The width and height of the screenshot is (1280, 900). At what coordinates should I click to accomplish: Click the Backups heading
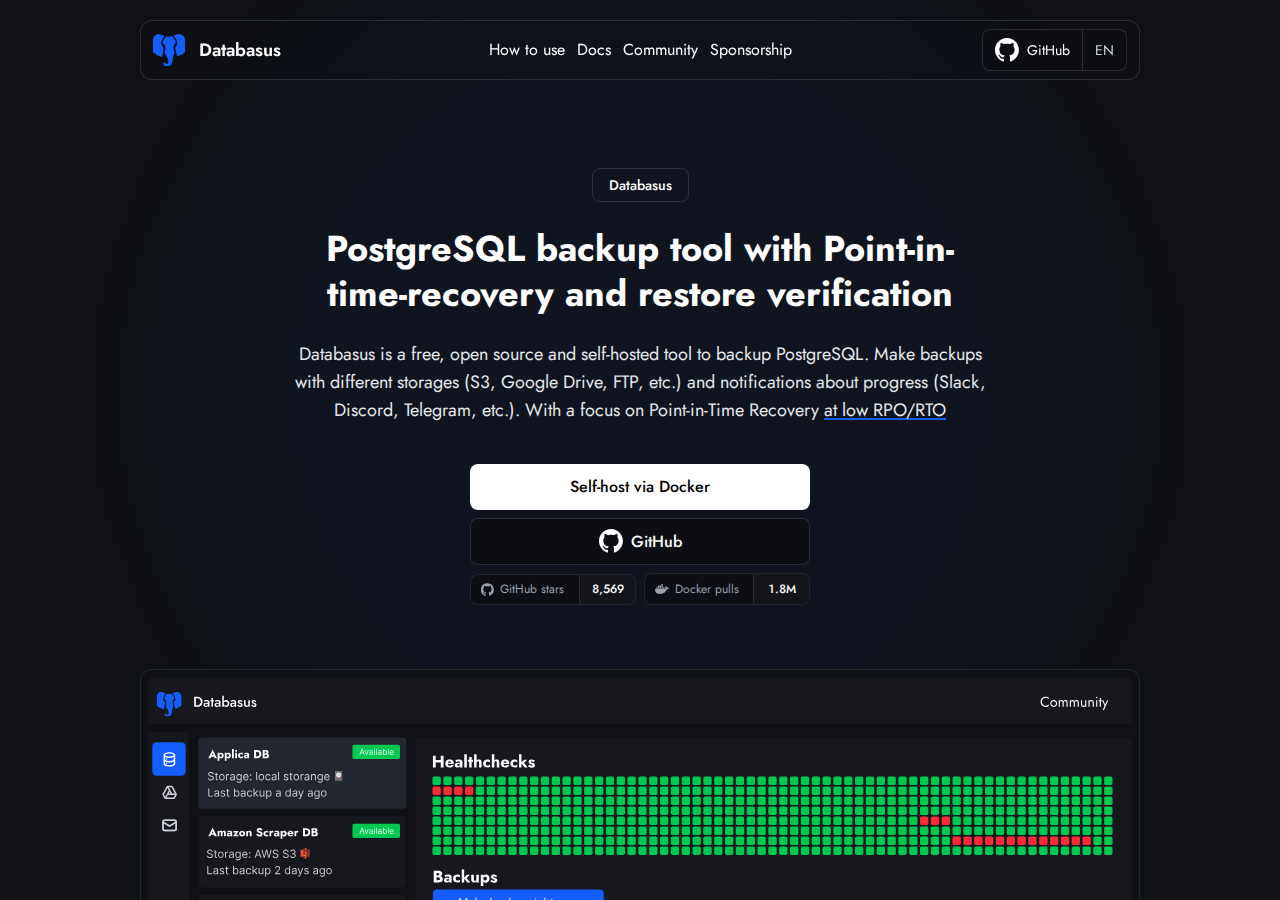coord(465,877)
